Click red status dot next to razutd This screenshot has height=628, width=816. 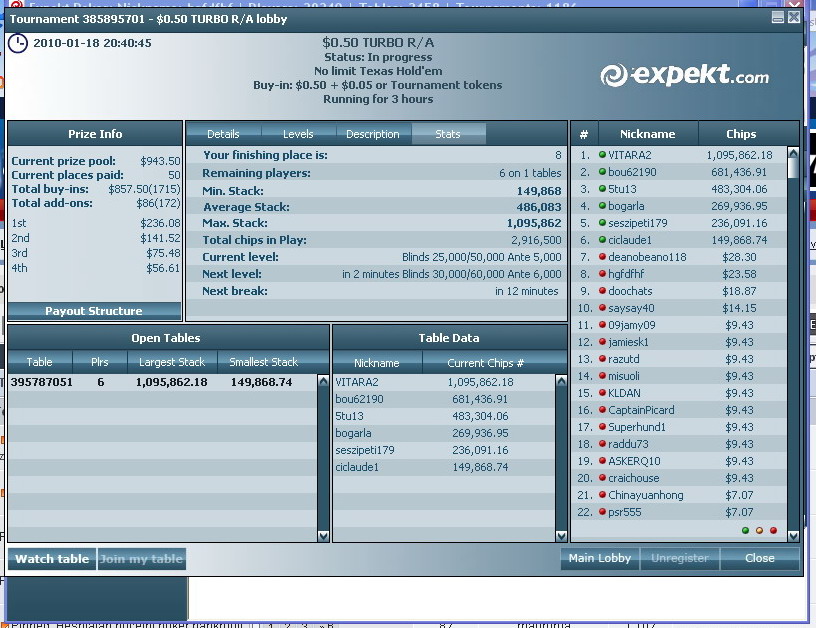pyautogui.click(x=602, y=358)
